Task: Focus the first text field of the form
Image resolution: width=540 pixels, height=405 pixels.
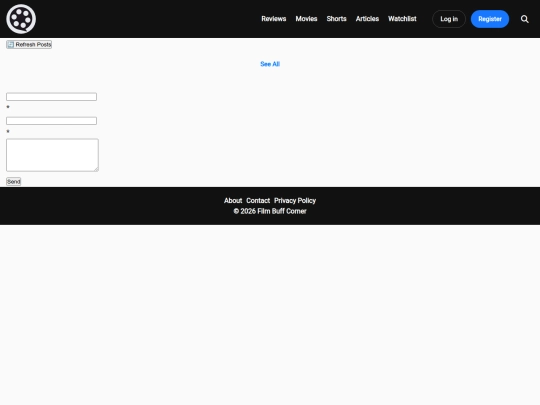Action: click(51, 97)
